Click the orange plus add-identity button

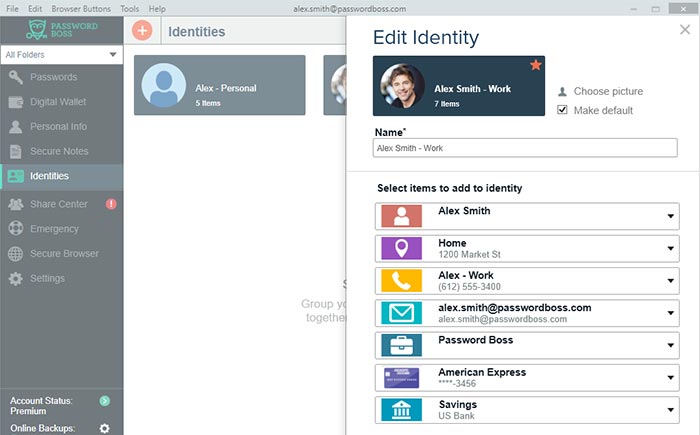pos(142,31)
